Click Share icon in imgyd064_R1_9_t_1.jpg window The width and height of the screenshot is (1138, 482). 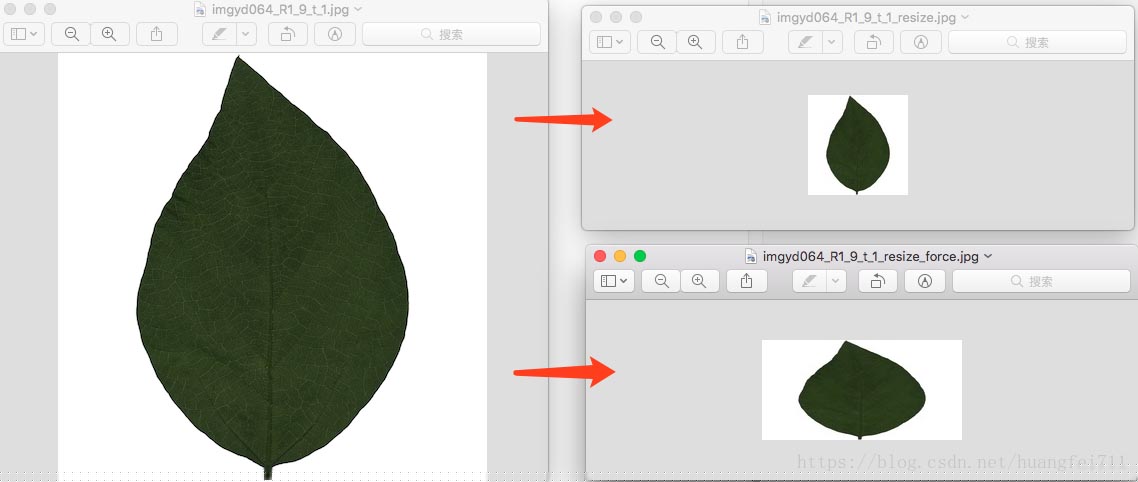tap(156, 34)
